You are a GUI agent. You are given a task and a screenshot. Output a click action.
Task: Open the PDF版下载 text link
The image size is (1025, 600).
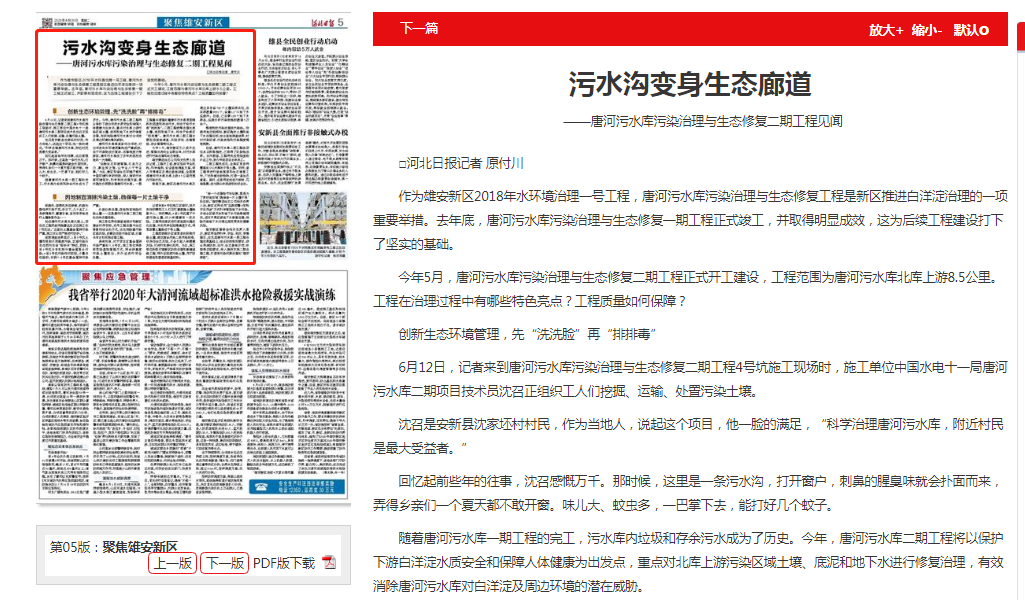(x=284, y=563)
